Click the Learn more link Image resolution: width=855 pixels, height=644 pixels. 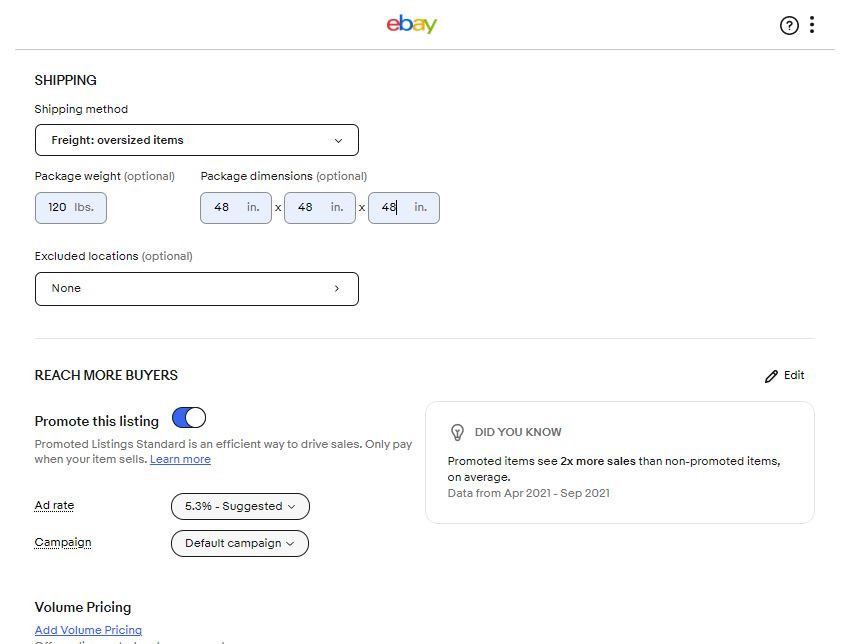pos(180,459)
